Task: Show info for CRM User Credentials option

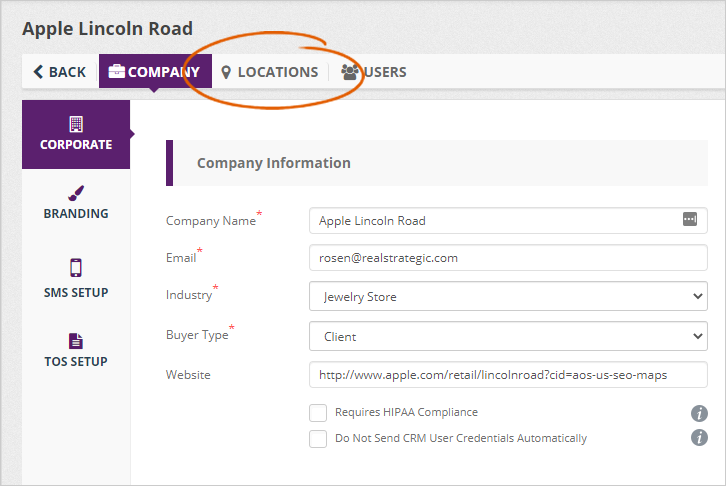Action: click(x=700, y=438)
